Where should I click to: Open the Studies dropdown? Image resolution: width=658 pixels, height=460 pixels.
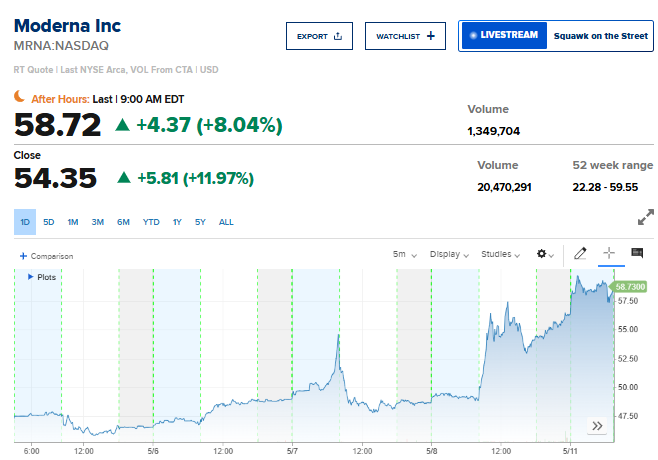click(x=501, y=254)
